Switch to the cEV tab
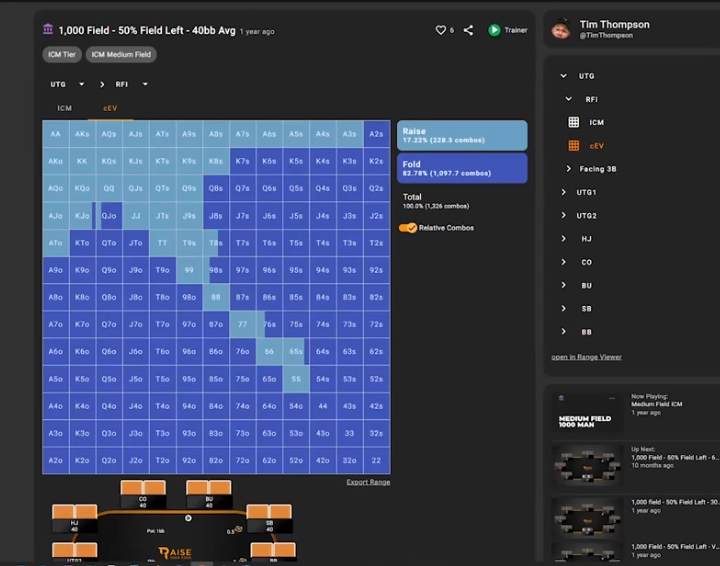Screen dimensions: 720x566 (110, 108)
